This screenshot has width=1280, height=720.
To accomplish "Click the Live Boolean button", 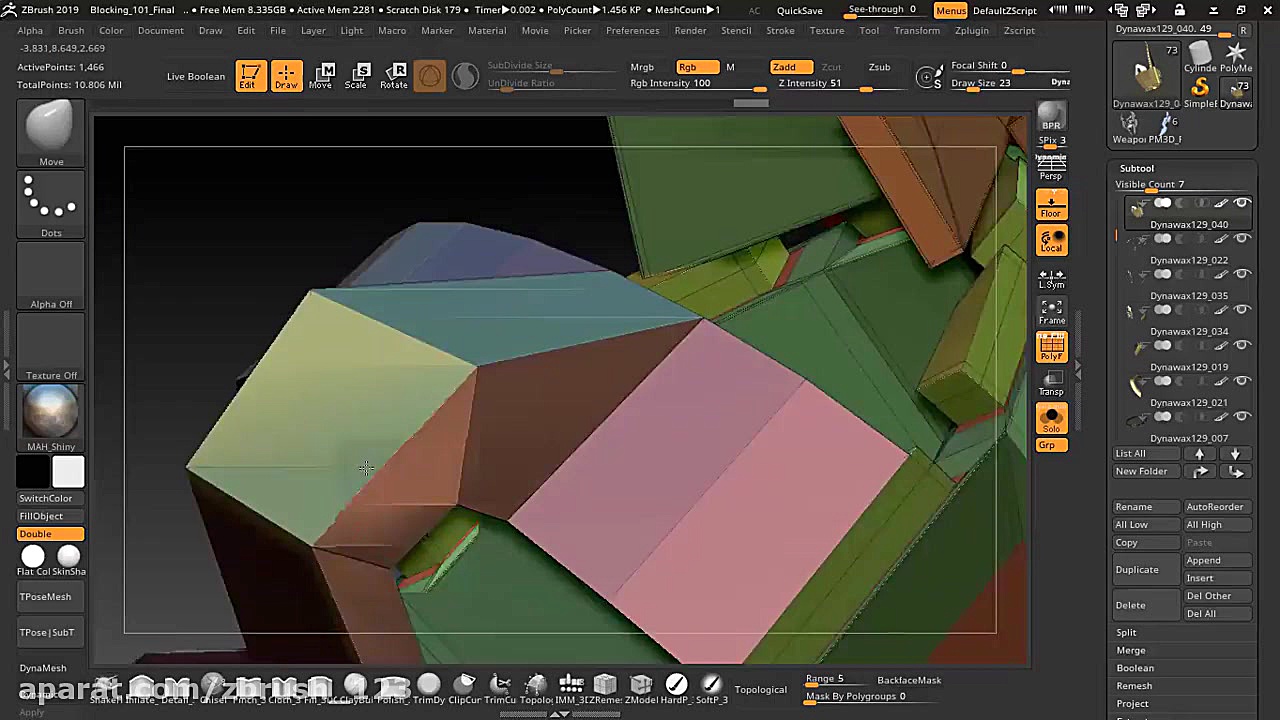I will coord(196,76).
